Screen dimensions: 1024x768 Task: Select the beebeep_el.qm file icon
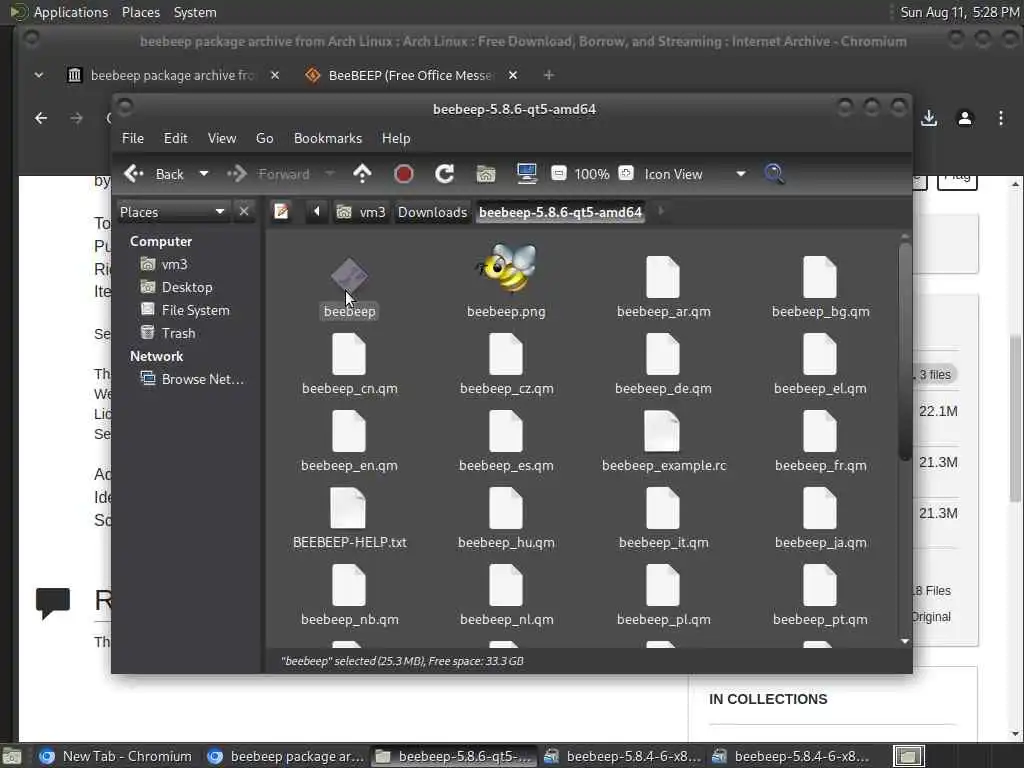tap(820, 354)
